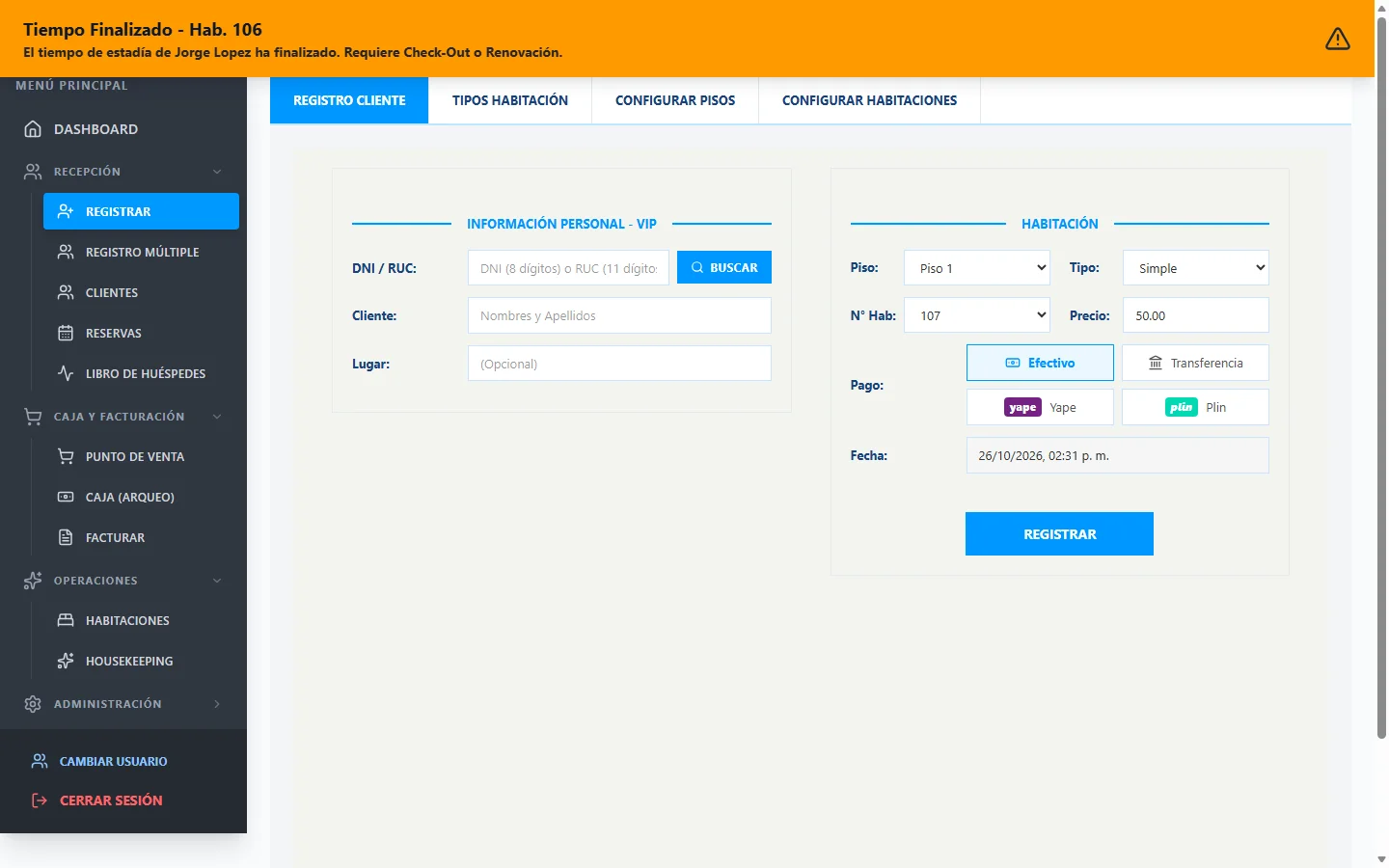
Task: Open the Configurar Pisos tab
Action: [x=675, y=100]
